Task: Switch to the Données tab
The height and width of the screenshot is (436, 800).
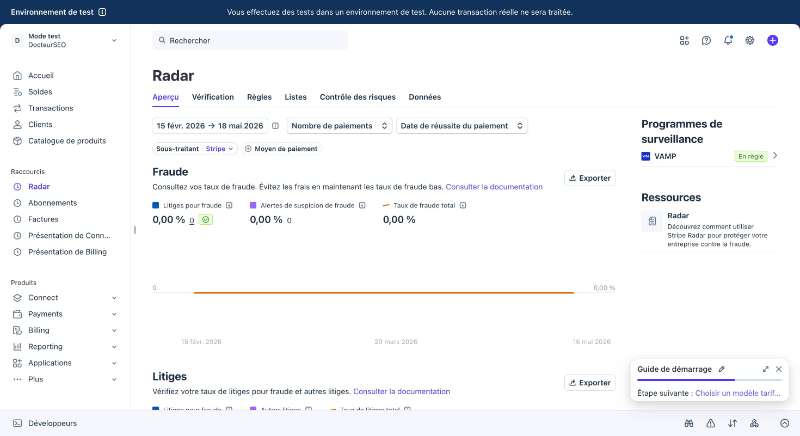Action: [424, 97]
